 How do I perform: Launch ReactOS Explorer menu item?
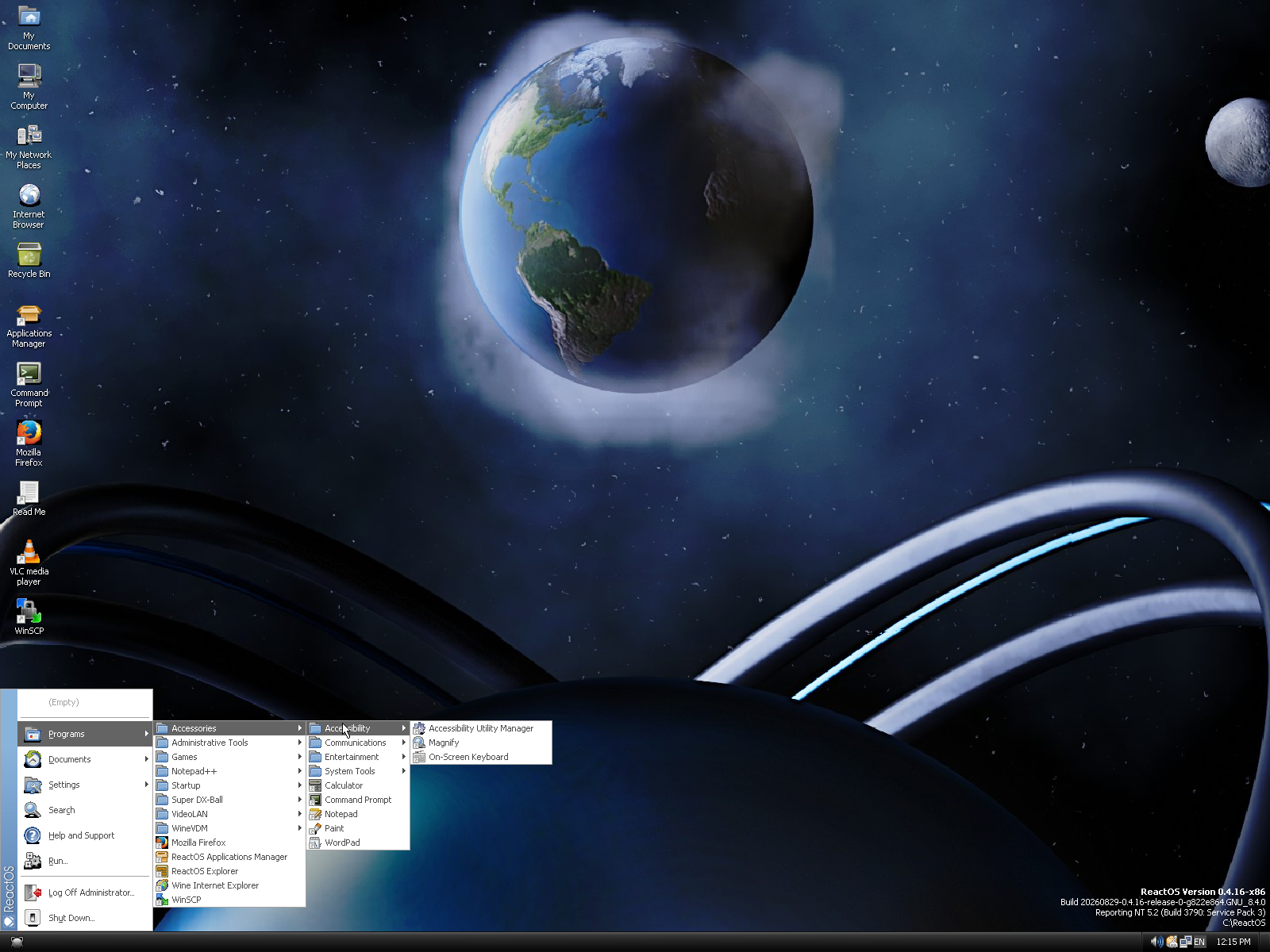pos(229,871)
